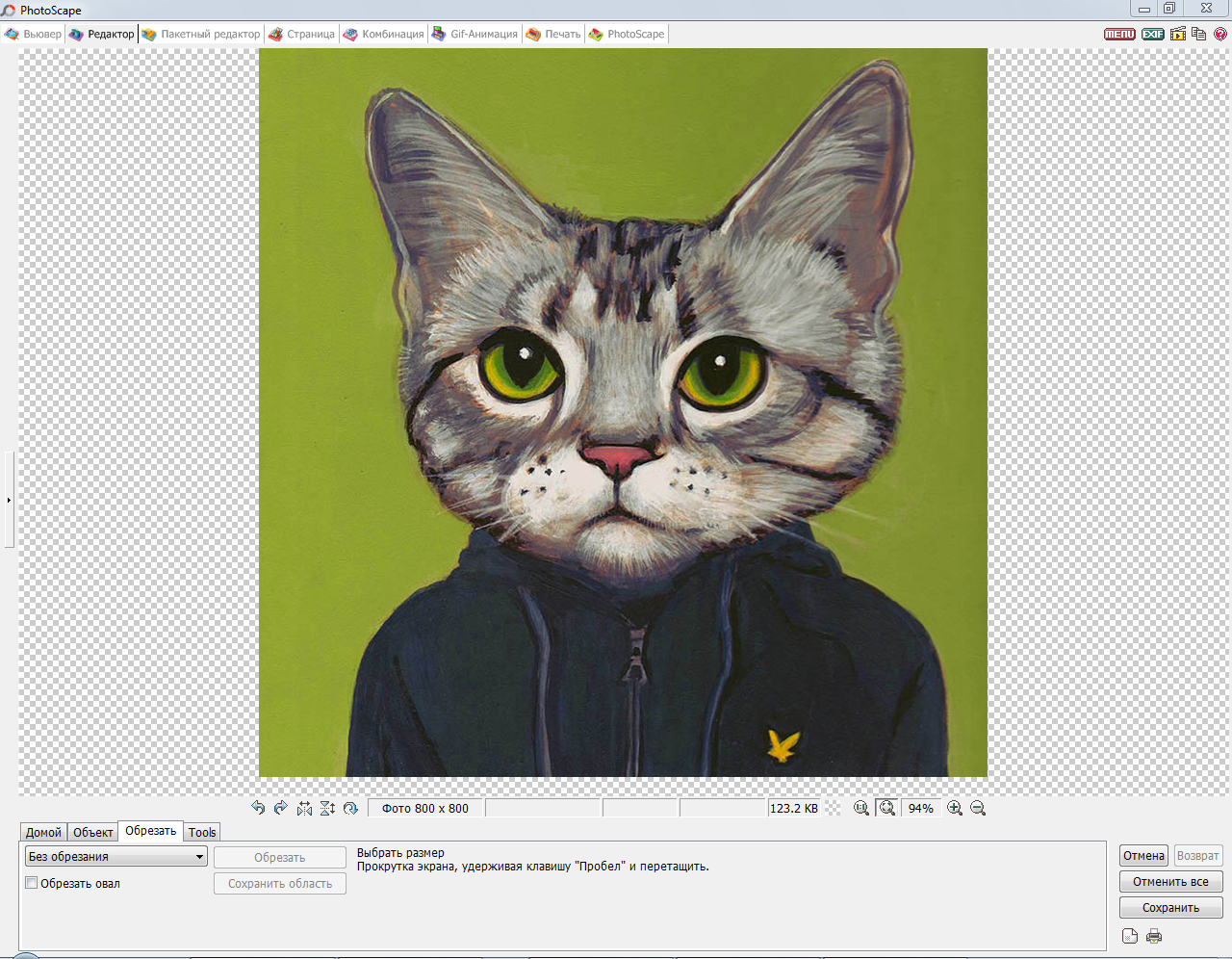Open the slideshow film icon
Image resolution: width=1232 pixels, height=959 pixels.
(x=1178, y=34)
